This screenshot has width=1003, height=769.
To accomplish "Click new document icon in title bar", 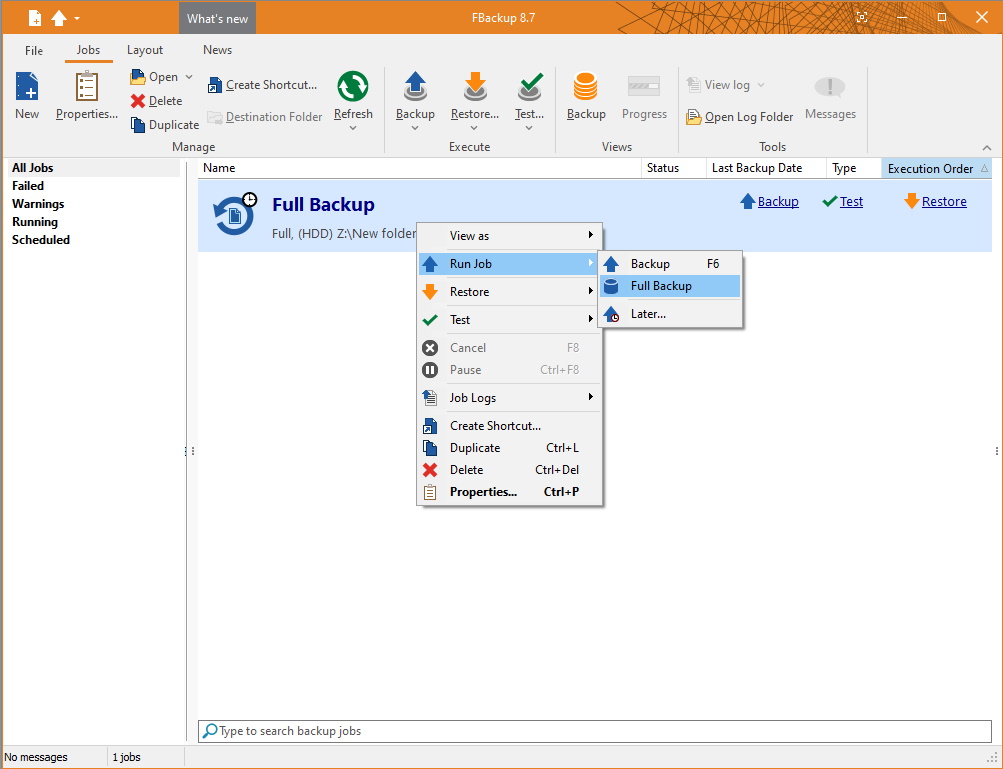I will [35, 18].
